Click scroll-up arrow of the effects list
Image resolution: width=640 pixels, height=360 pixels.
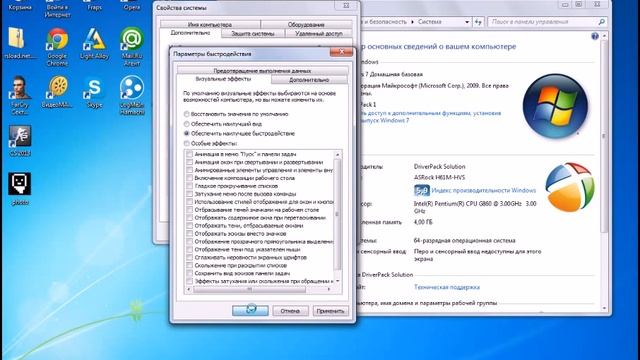(338, 155)
